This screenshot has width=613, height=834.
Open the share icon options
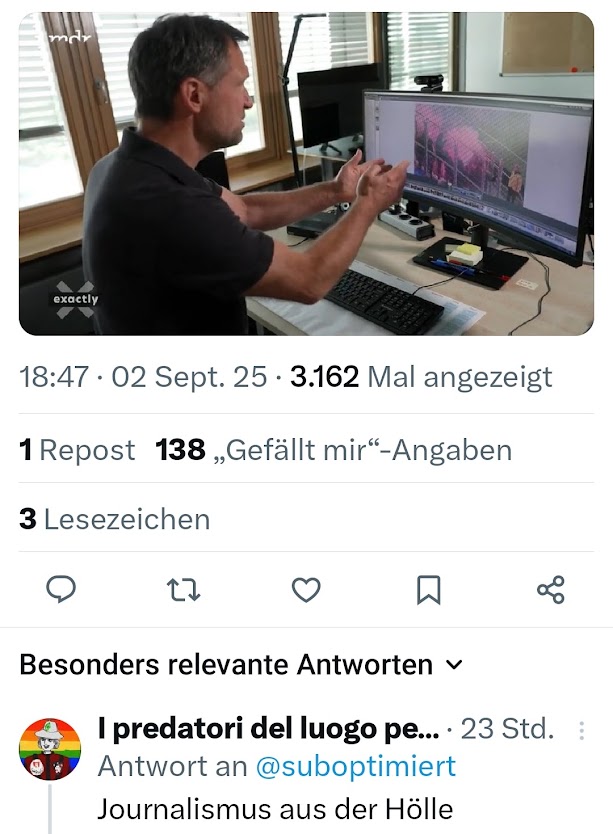pos(551,590)
